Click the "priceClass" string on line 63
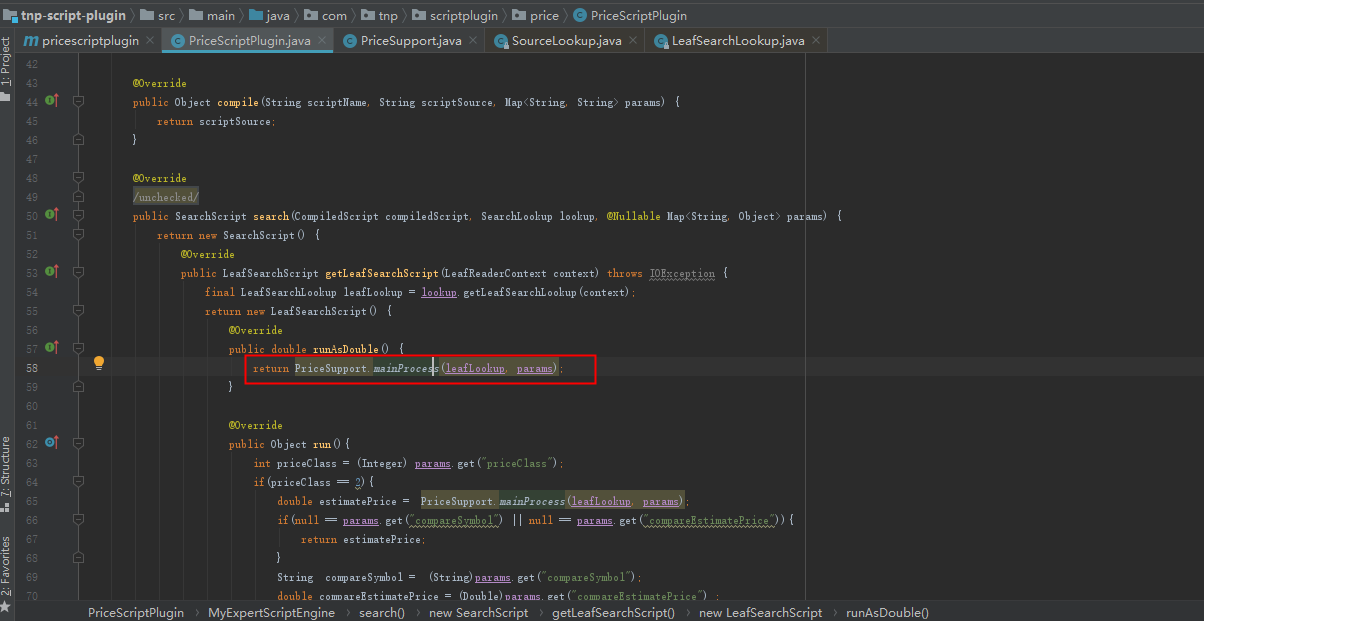Viewport: 1345px width, 621px height. (x=517, y=463)
